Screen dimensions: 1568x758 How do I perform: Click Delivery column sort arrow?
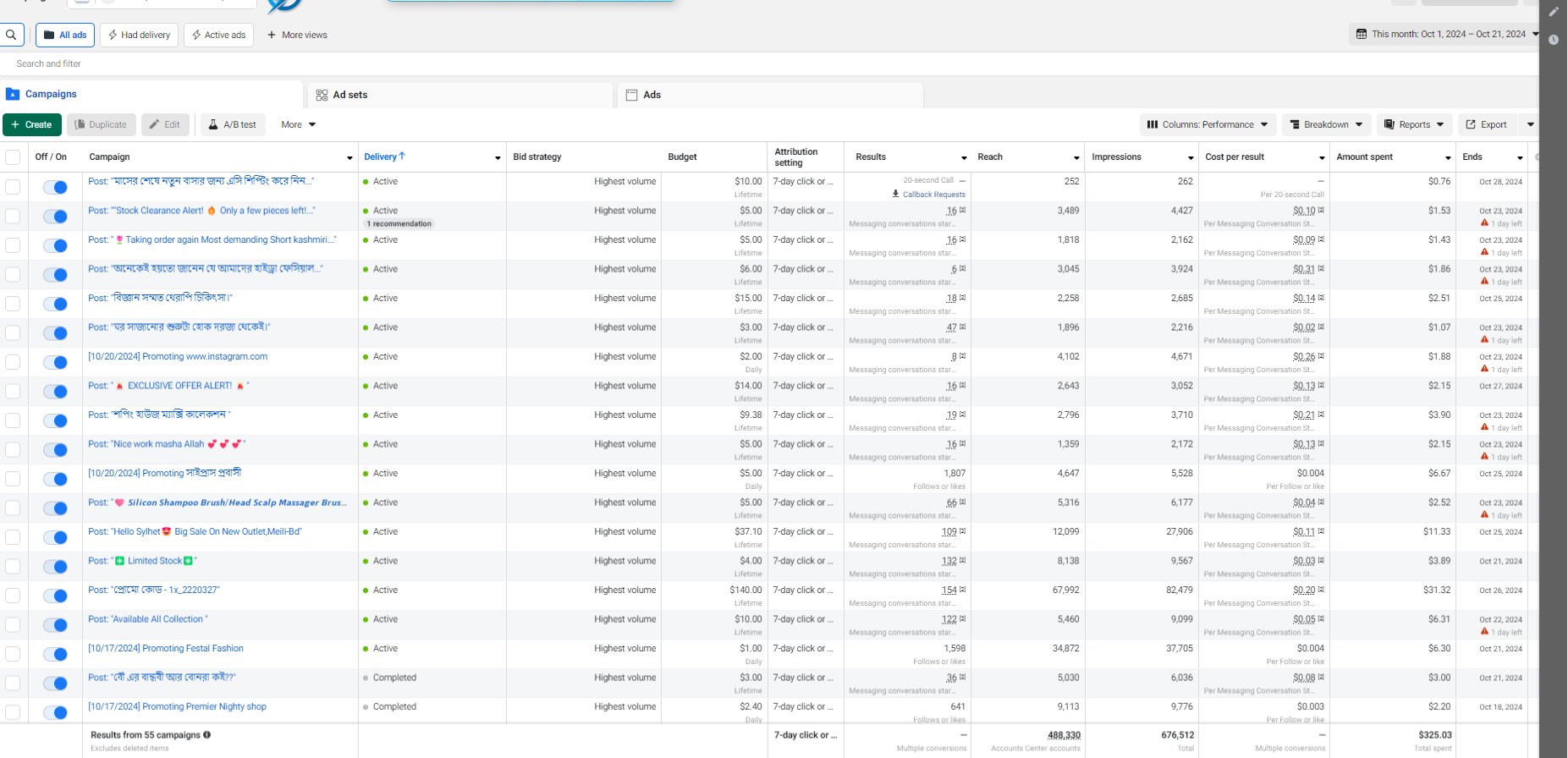coord(402,157)
